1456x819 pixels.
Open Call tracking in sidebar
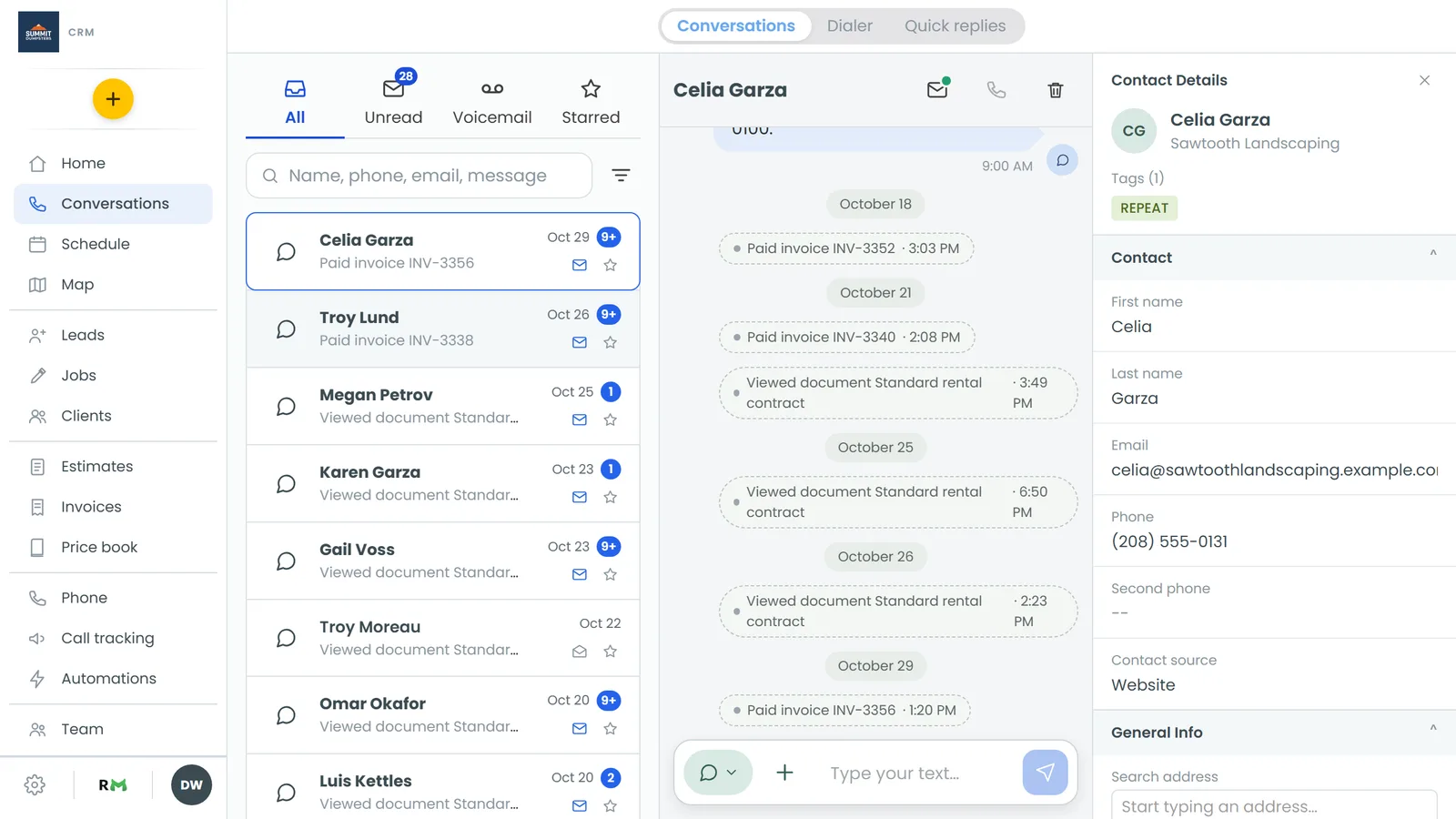(x=113, y=638)
